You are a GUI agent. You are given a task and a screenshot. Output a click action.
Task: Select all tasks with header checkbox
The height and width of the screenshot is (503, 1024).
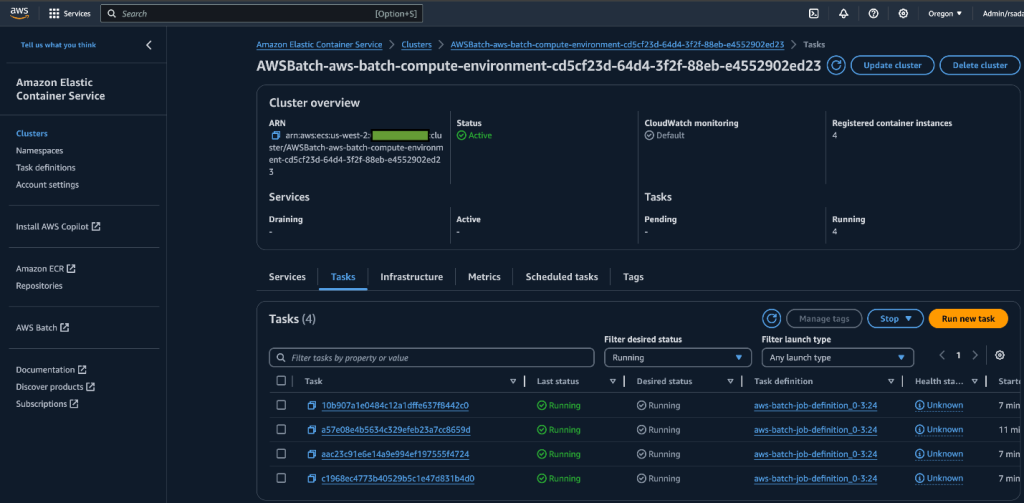pyautogui.click(x=281, y=381)
